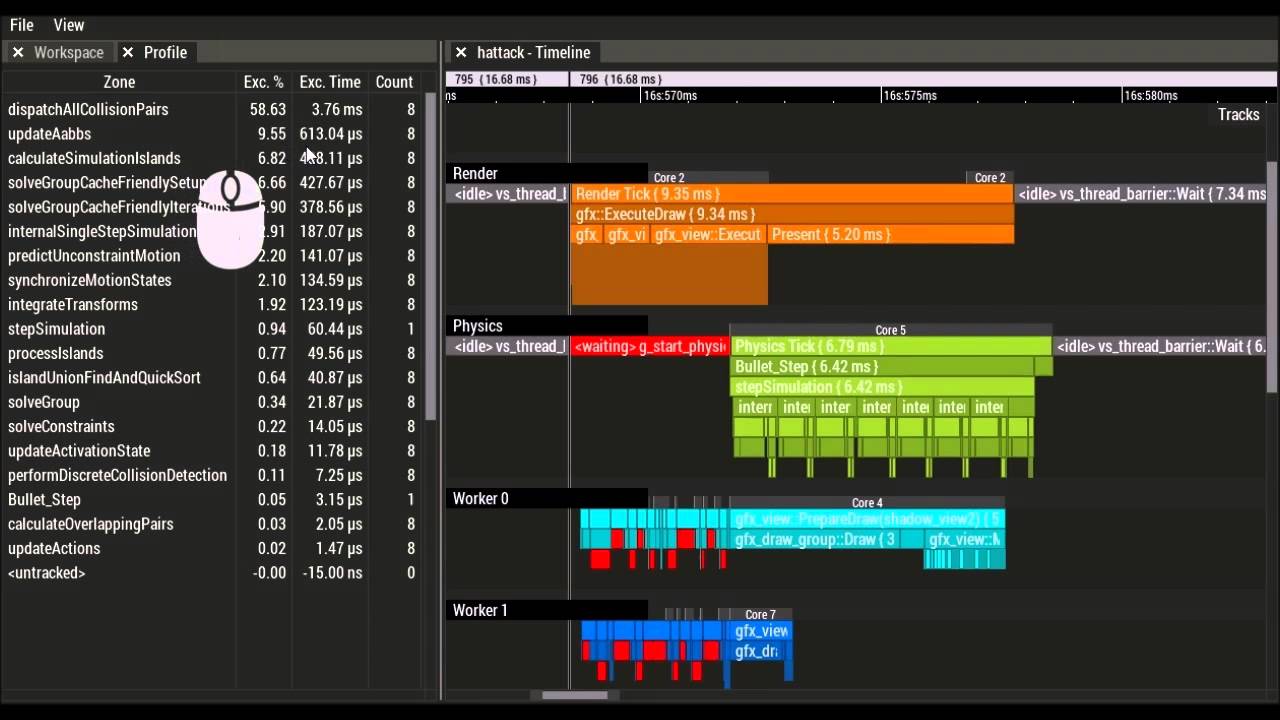Click the Render Tick block in timeline

click(792, 194)
